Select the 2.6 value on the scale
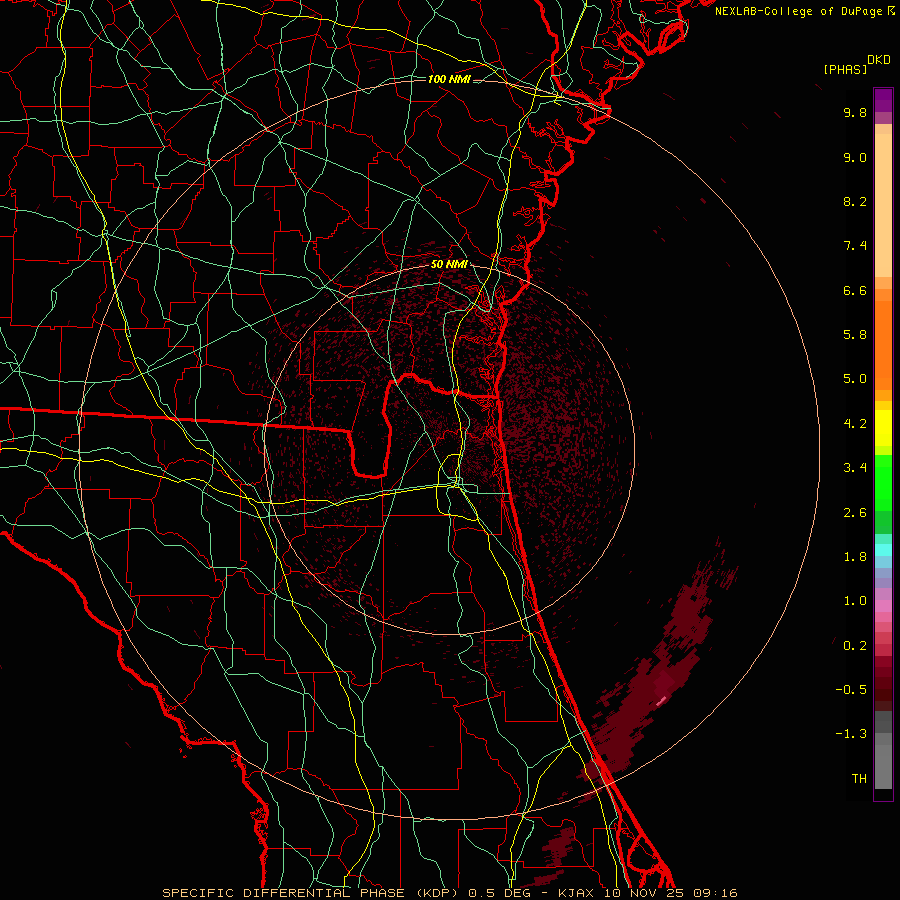This screenshot has height=900, width=900. (x=855, y=513)
